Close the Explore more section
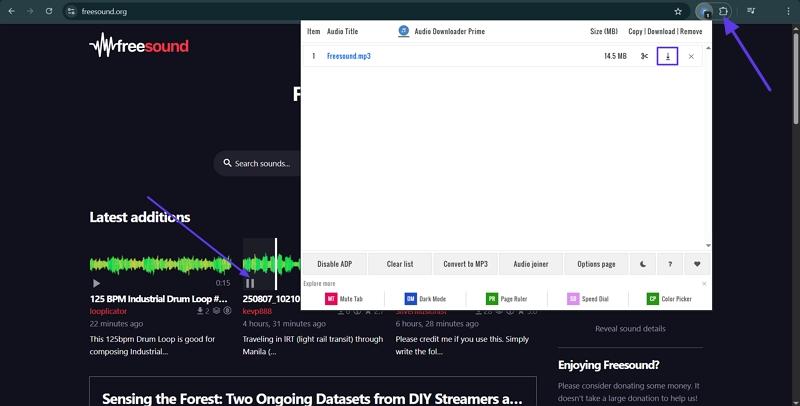The image size is (800, 406). (704, 284)
